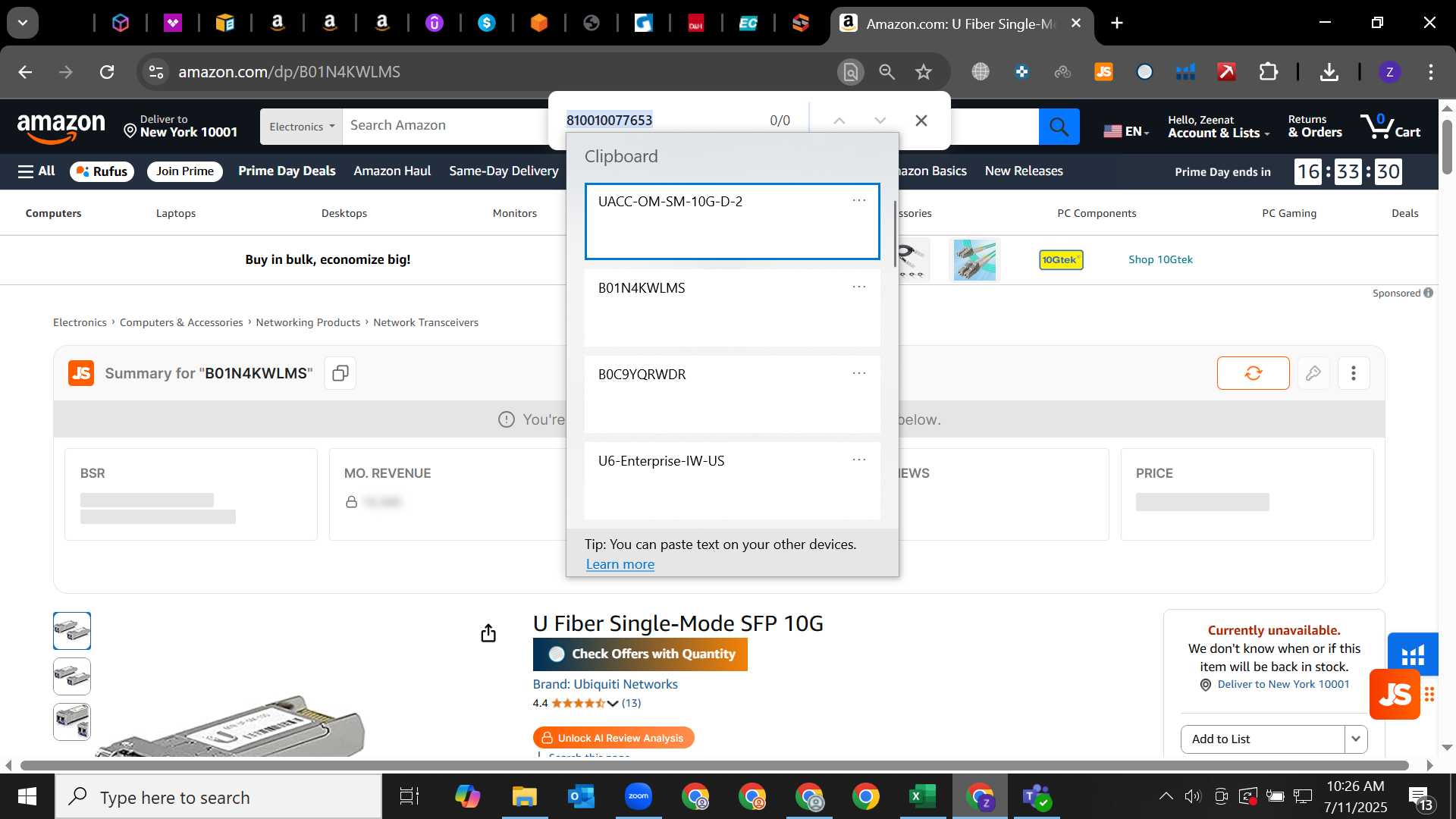The height and width of the screenshot is (819, 1456).
Task: Open the Amazon cart
Action: click(1390, 126)
